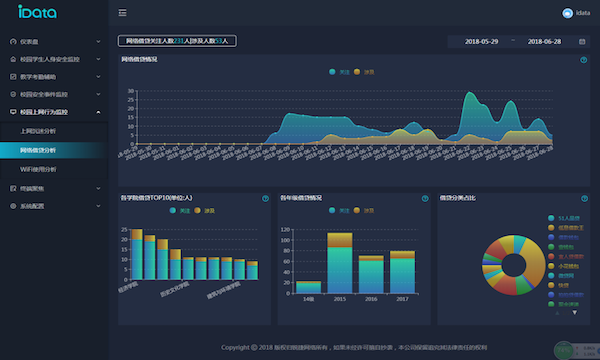Image resolution: width=600 pixels, height=360 pixels.
Task: Click the help icon of the top area chart panel
Action: coord(584,60)
